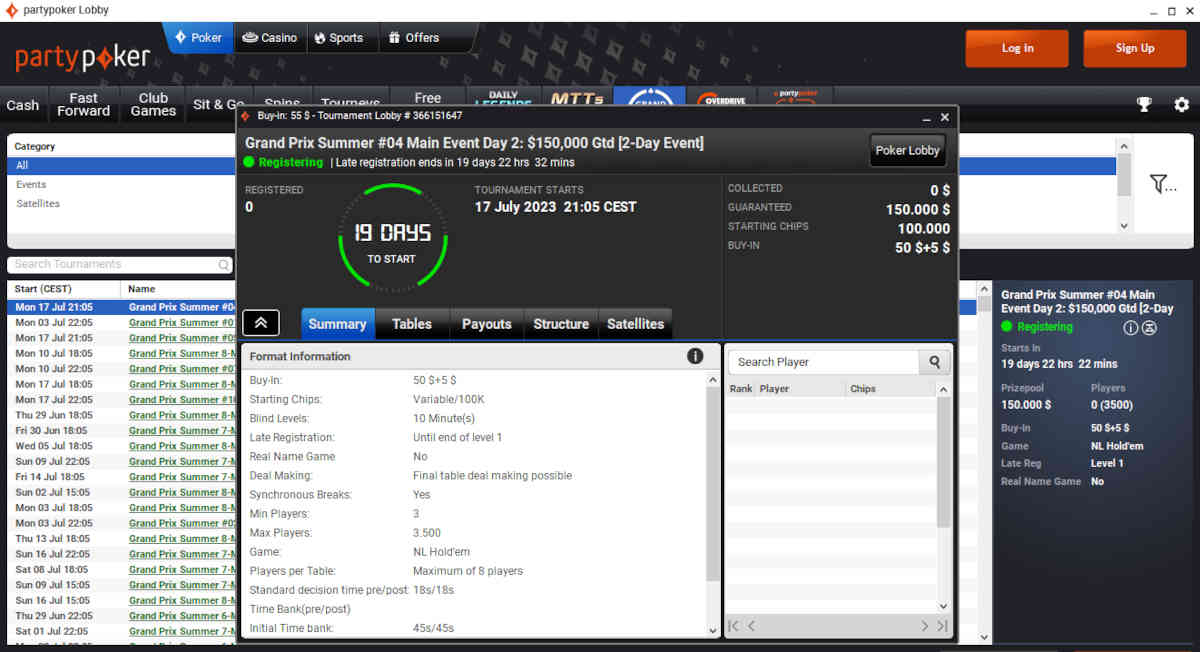Open the Thu 29 Jun 18:05 tournament link
The height and width of the screenshot is (652, 1200).
click(x=181, y=415)
